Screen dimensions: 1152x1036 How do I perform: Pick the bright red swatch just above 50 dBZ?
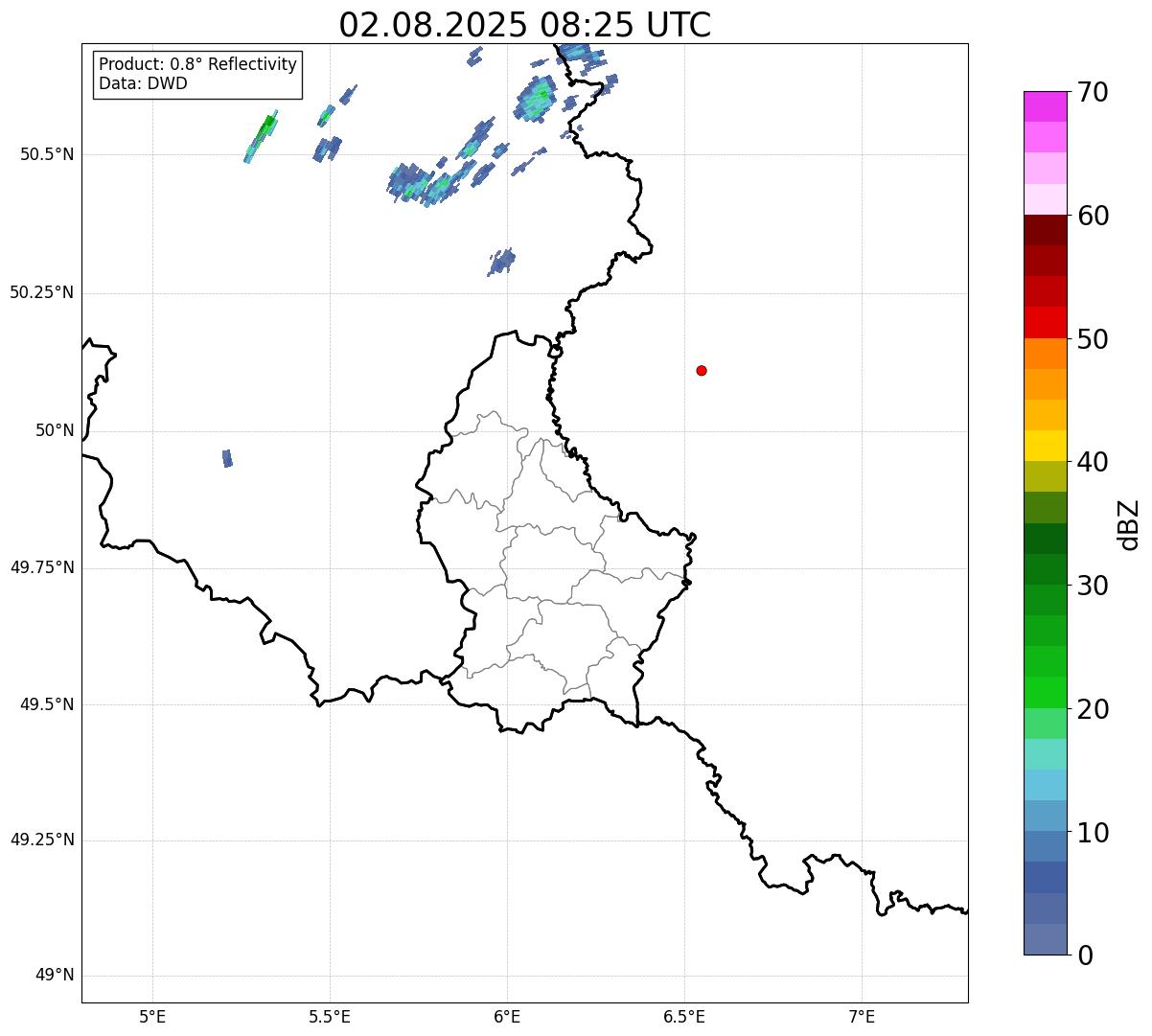click(1046, 323)
